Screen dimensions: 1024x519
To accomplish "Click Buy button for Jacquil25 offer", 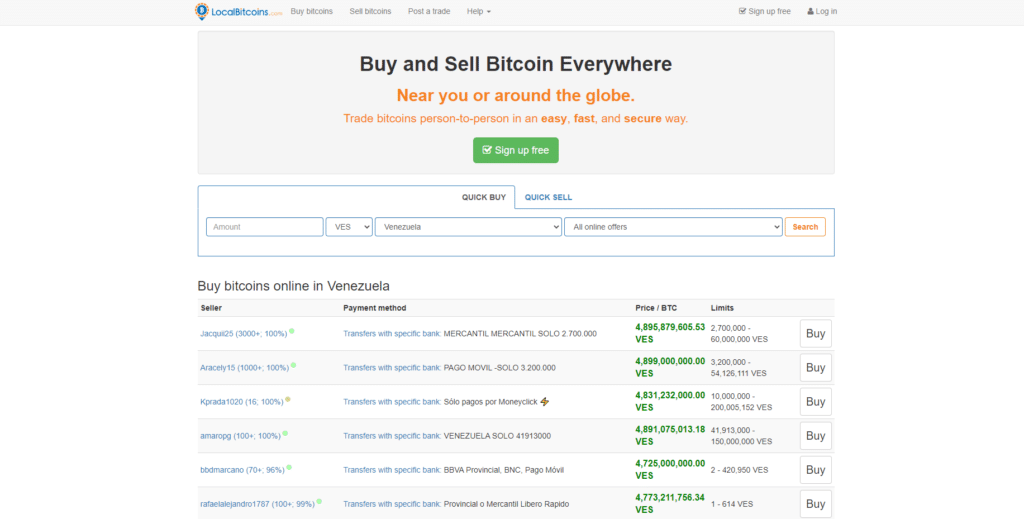I will pyautogui.click(x=816, y=334).
